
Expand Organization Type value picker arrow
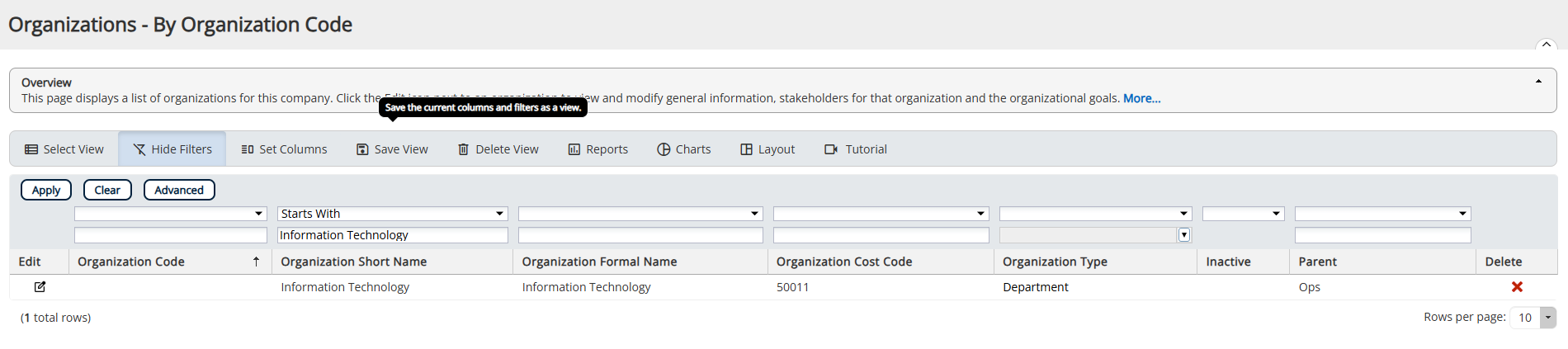[1184, 235]
